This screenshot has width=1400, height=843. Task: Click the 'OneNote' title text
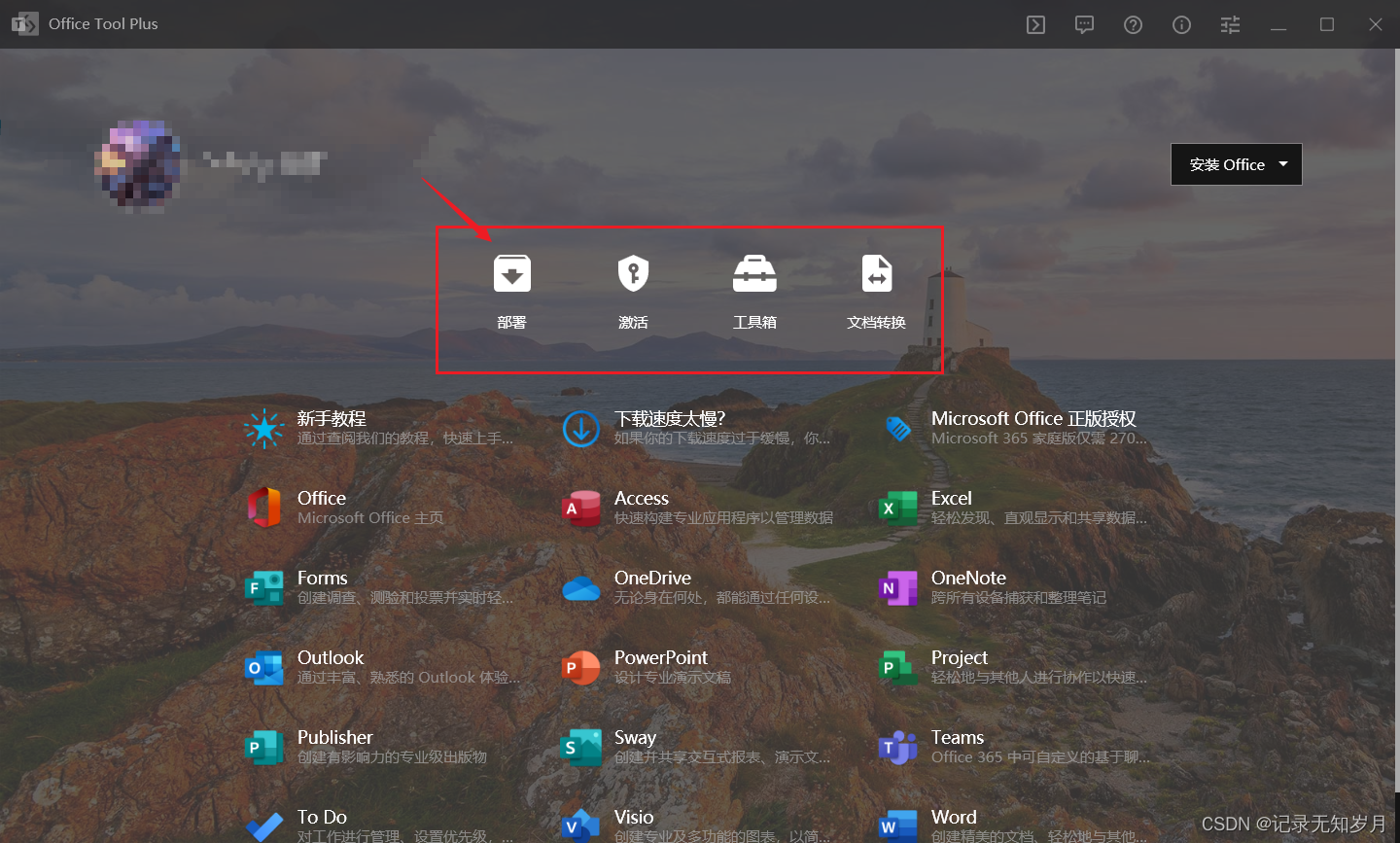(x=968, y=578)
